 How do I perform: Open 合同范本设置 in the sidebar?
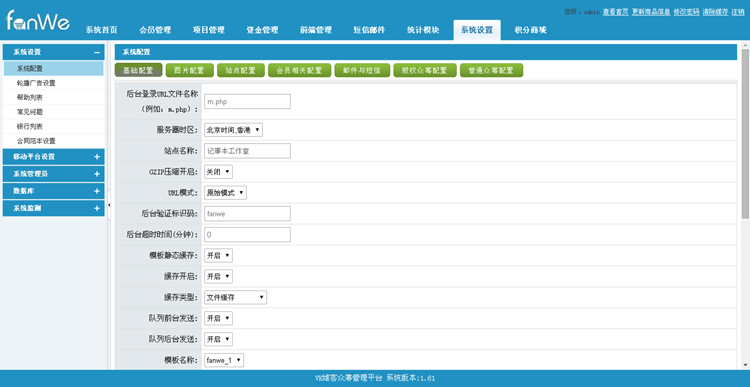coord(53,141)
